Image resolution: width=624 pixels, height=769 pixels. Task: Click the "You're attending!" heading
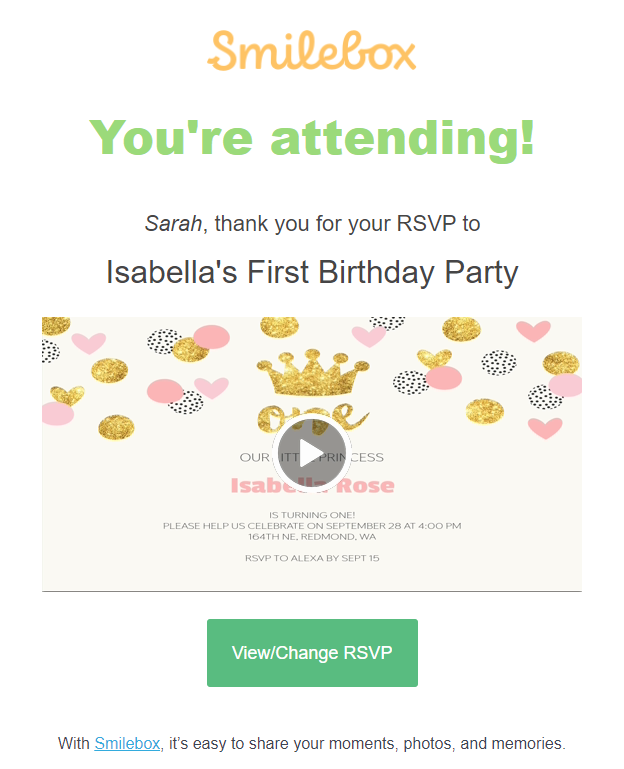coord(312,138)
